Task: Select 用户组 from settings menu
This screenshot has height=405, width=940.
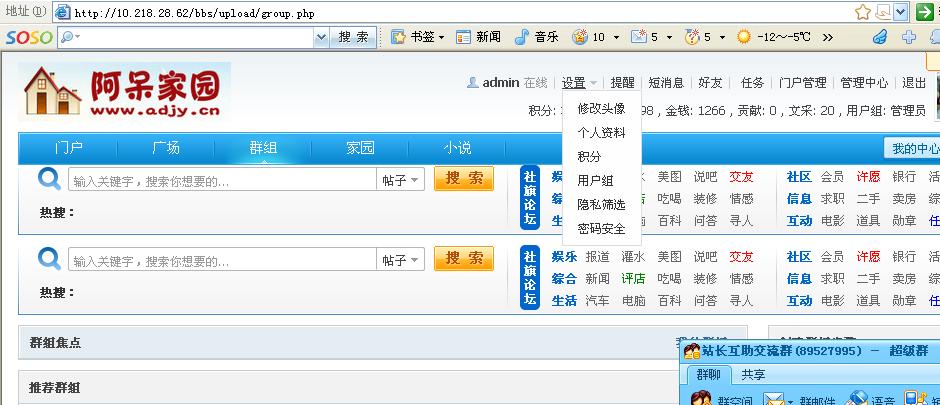Action: [x=595, y=180]
